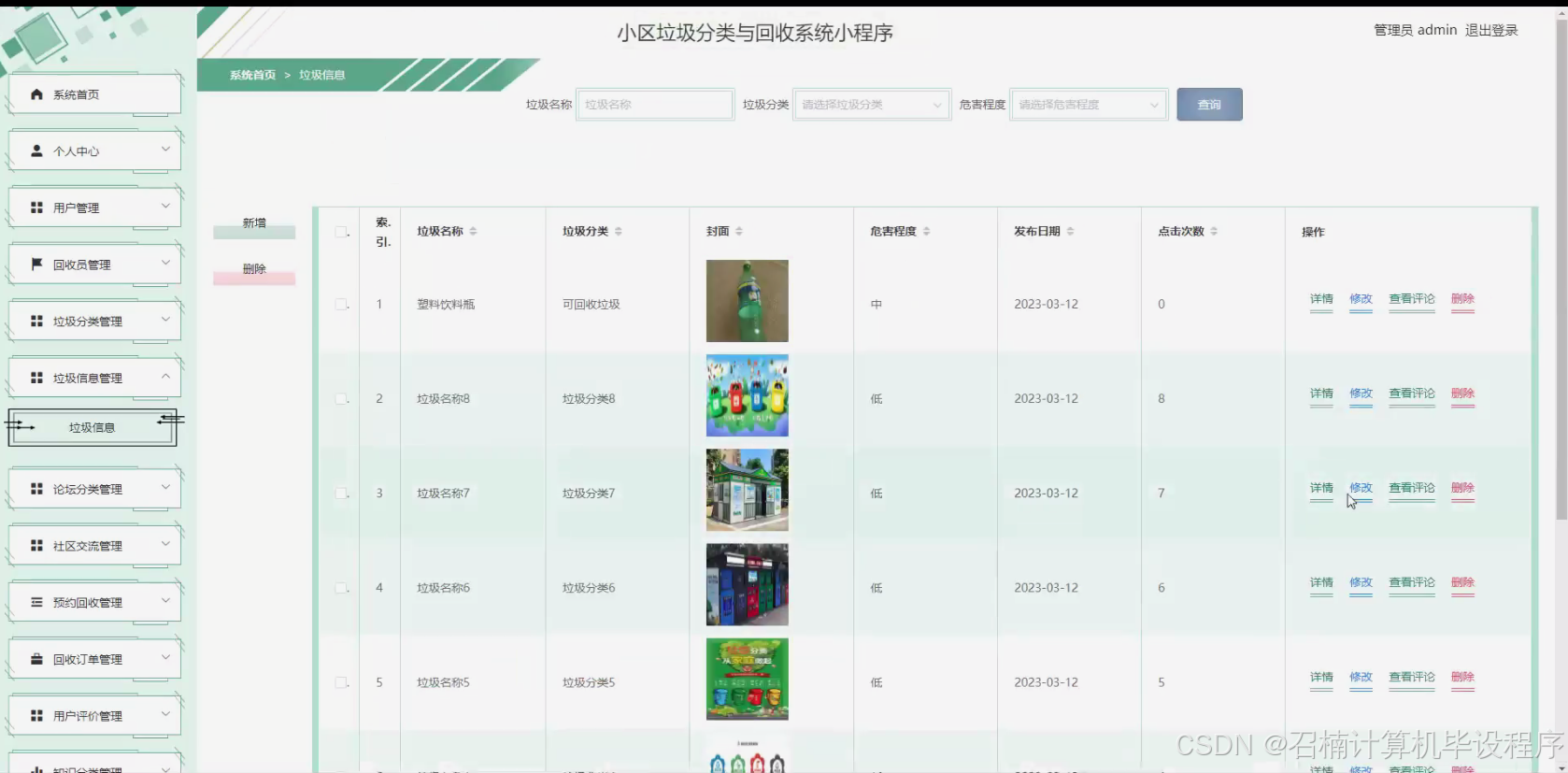
Task: Click the list icon beside 预约回收管理
Action: 36,602
